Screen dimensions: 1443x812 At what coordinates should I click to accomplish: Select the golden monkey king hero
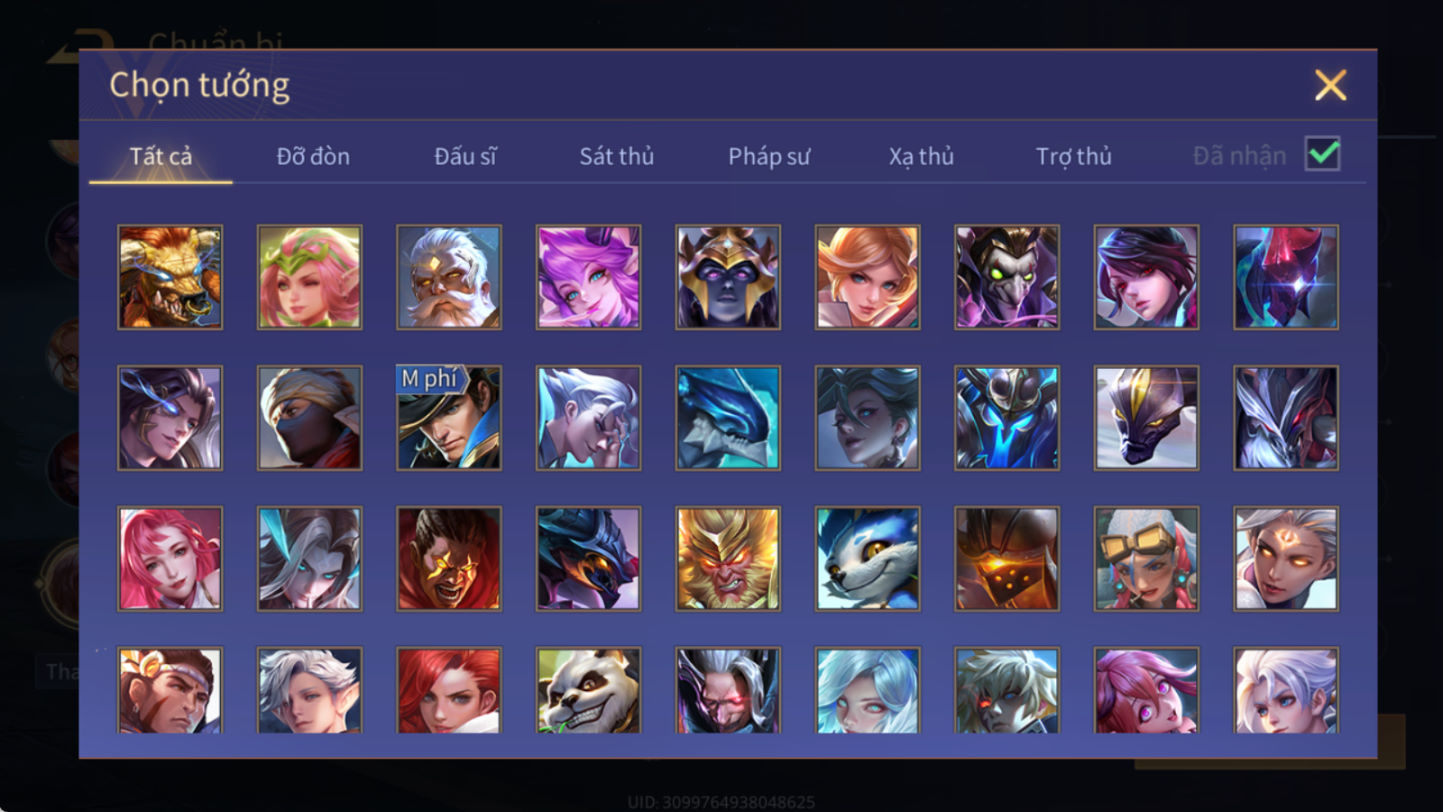tap(728, 559)
